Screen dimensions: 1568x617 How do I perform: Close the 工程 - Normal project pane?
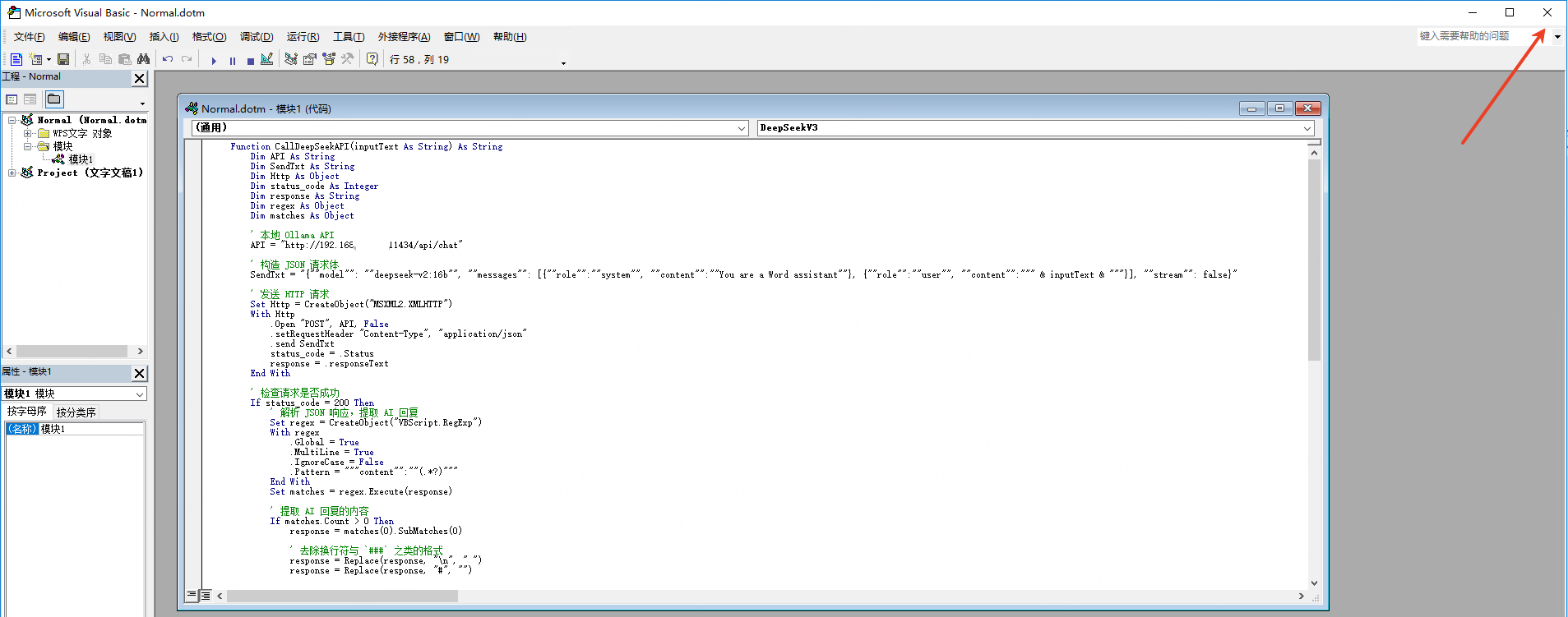point(140,78)
